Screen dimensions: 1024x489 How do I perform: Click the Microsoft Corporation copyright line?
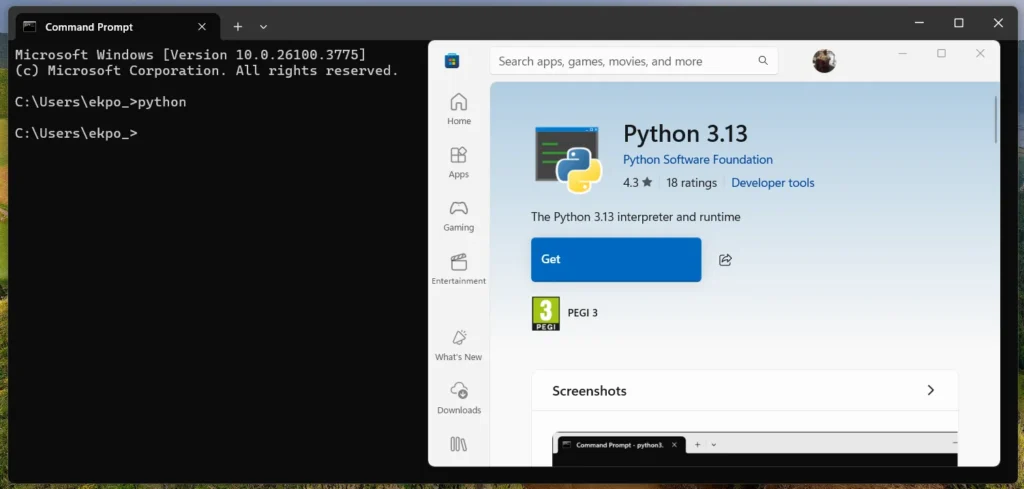pos(206,71)
